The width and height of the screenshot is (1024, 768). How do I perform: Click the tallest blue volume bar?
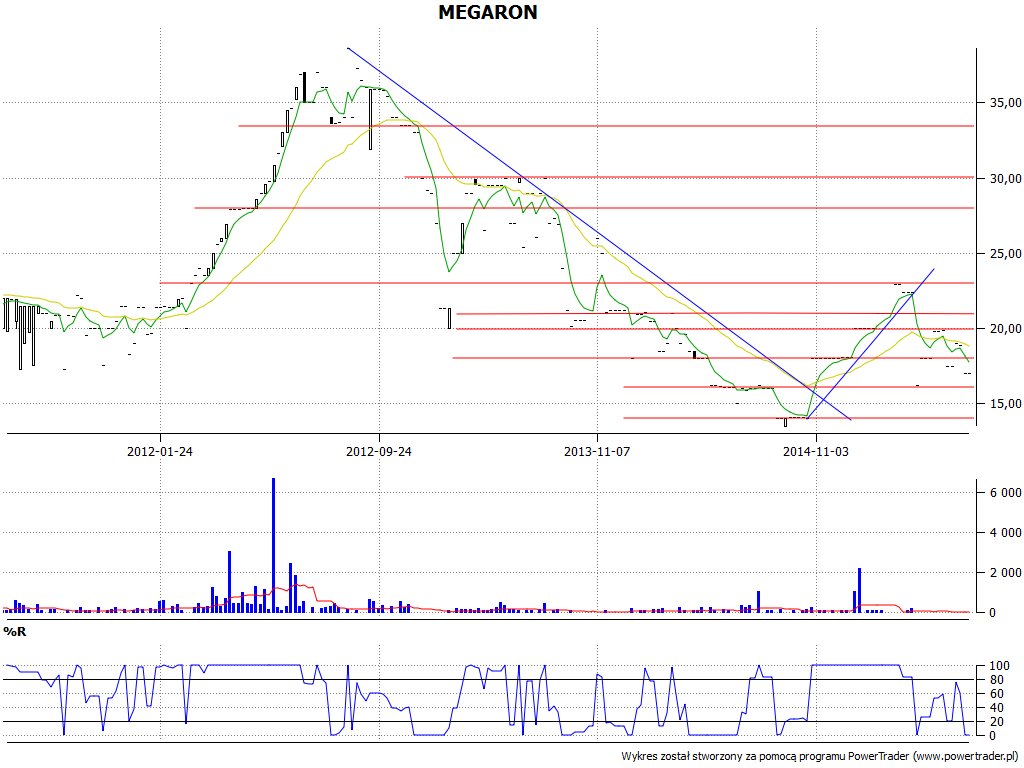click(274, 545)
